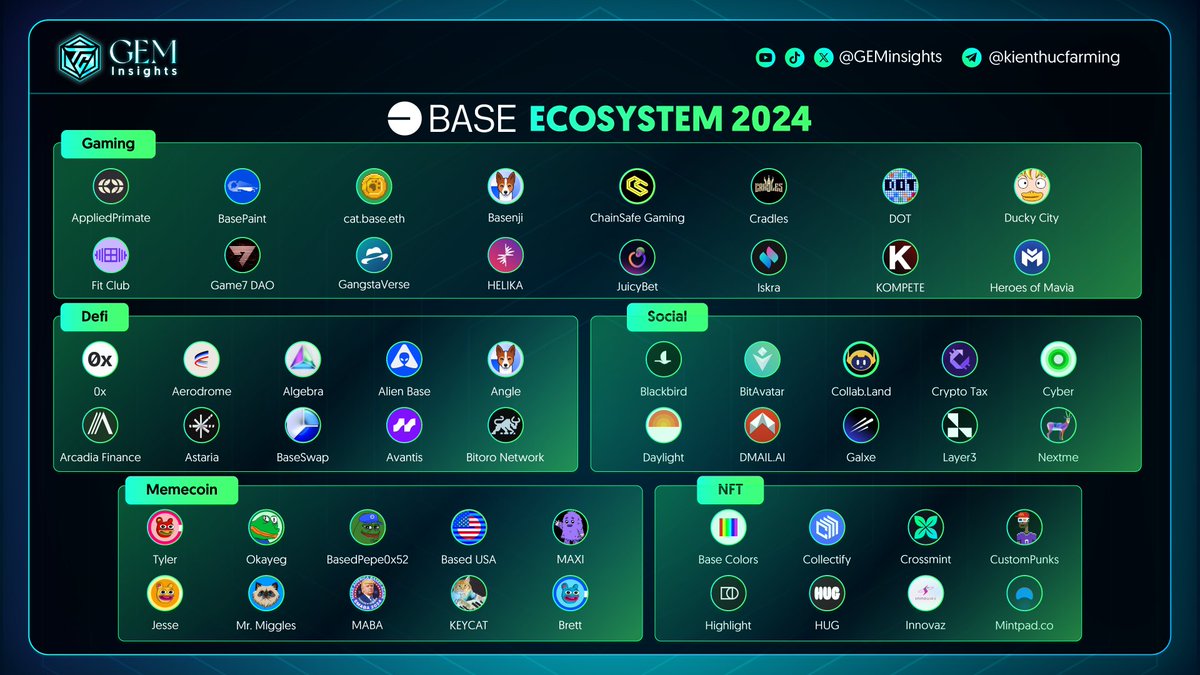
Task: Click the Galxe icon
Action: click(x=861, y=426)
